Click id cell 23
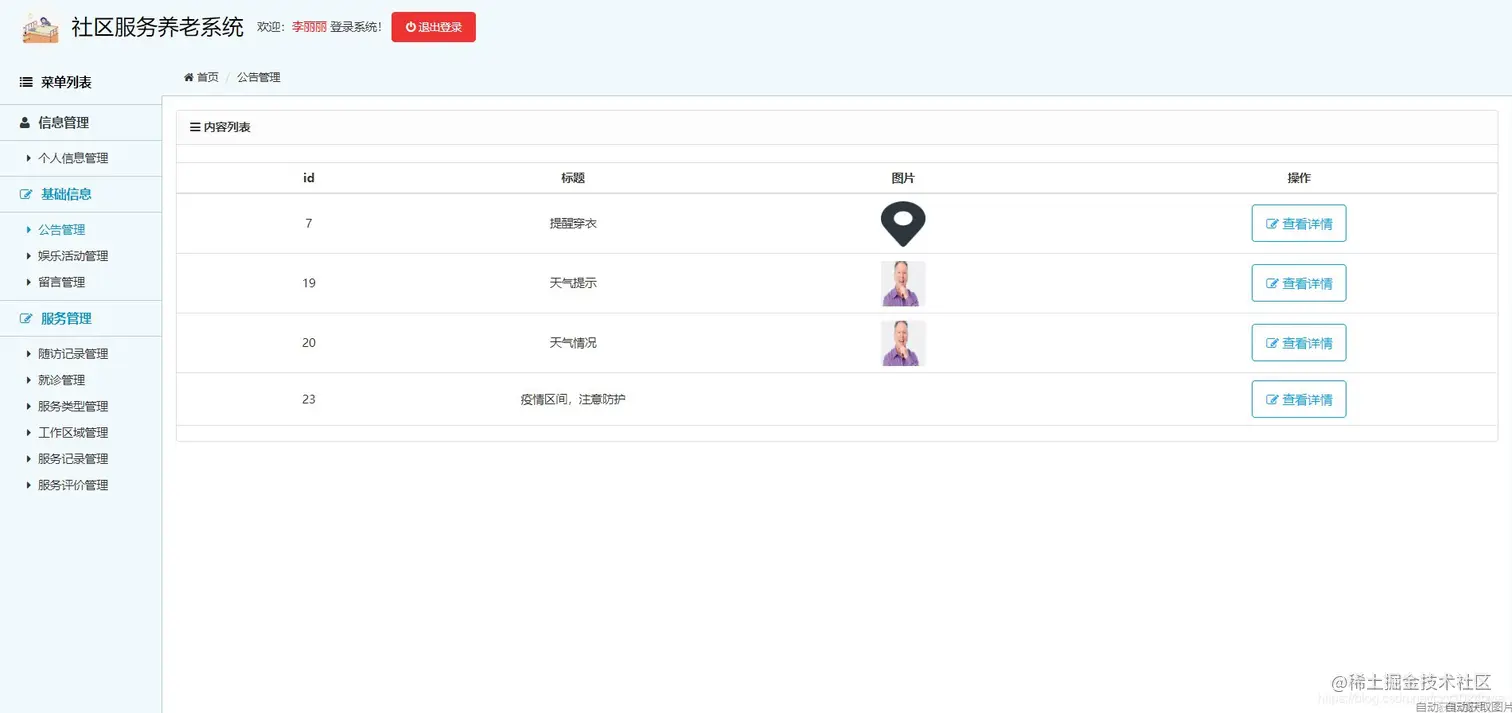 (309, 399)
